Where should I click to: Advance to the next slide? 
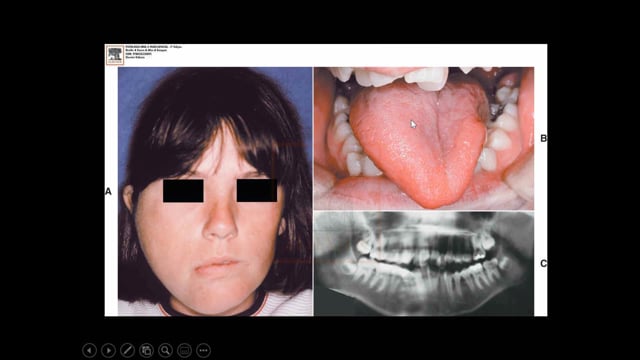[x=108, y=350]
